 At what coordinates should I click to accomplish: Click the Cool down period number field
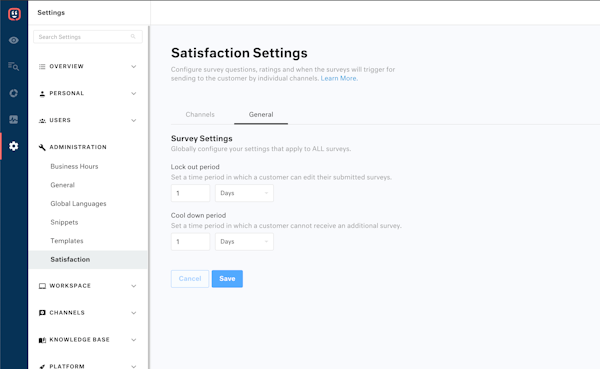click(191, 242)
